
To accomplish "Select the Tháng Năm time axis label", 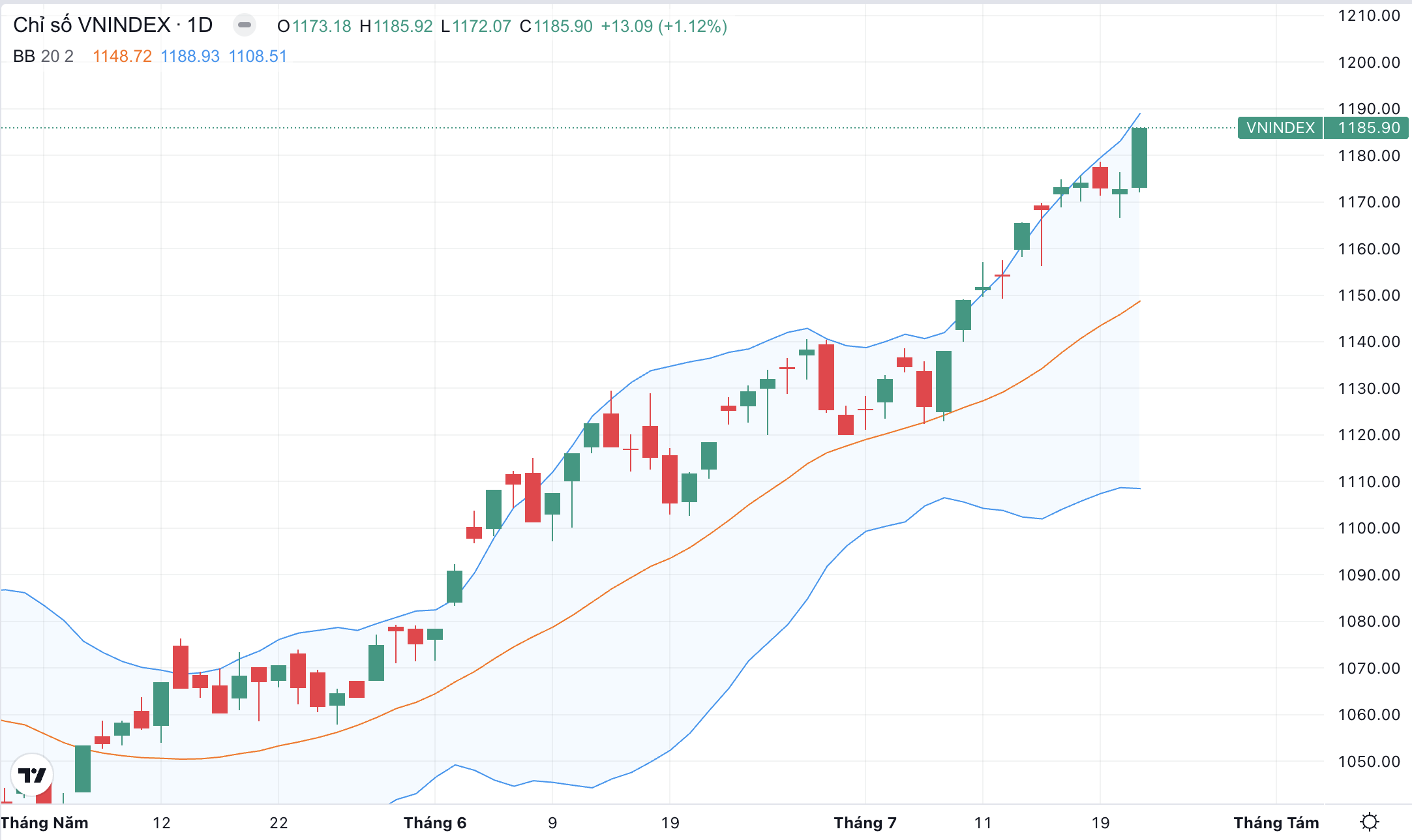I will (44, 822).
